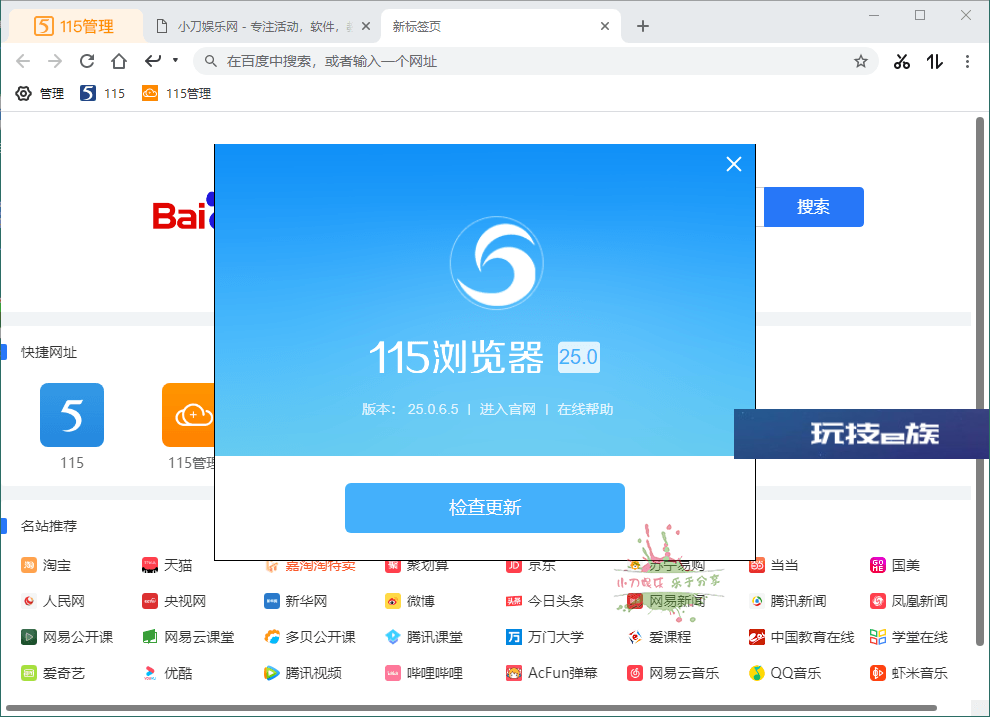Close the 小刀娱乐网 tab

366,27
